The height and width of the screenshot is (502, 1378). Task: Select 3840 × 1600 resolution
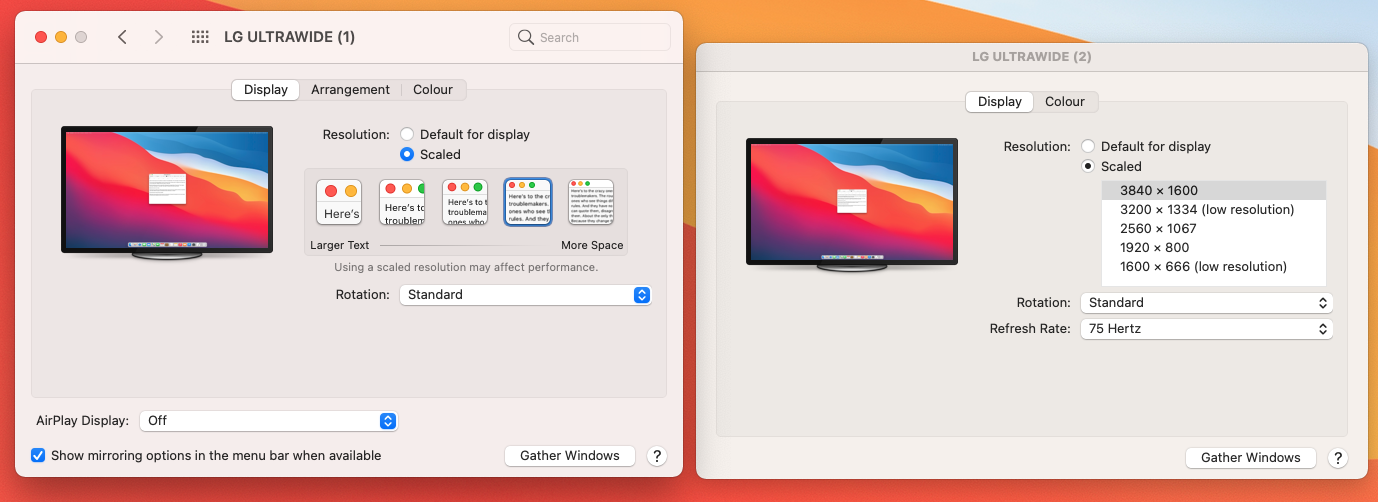tap(1214, 190)
